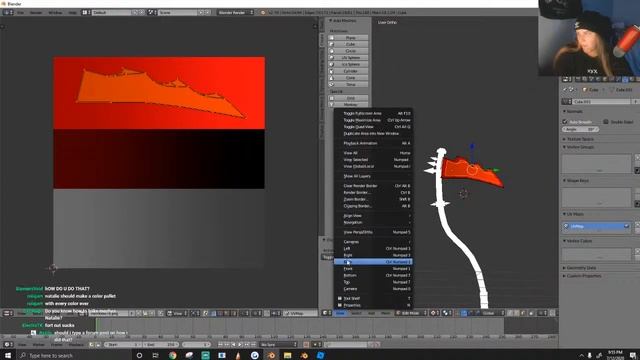Viewport: 640px width, 360px height.
Task: Toggle Auto Smooth checkbox
Action: point(565,122)
